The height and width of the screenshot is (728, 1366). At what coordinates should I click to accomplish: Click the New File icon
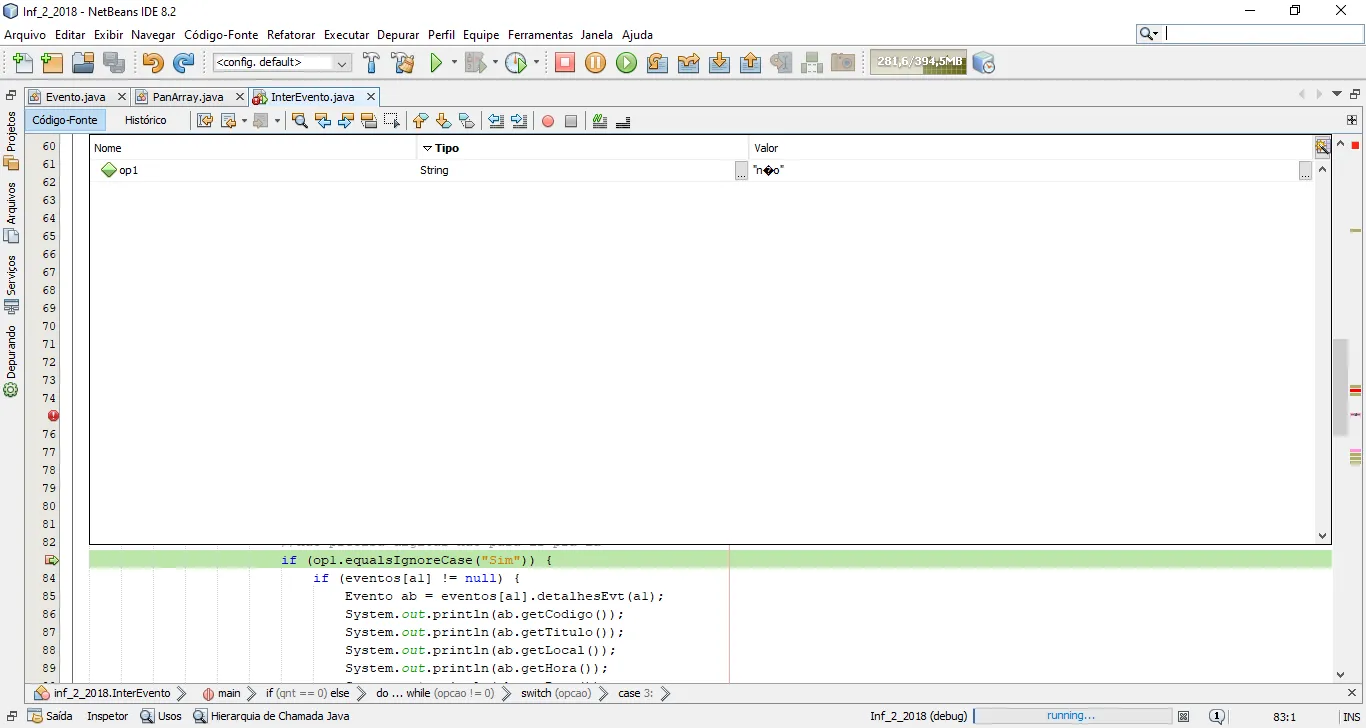pyautogui.click(x=21, y=63)
